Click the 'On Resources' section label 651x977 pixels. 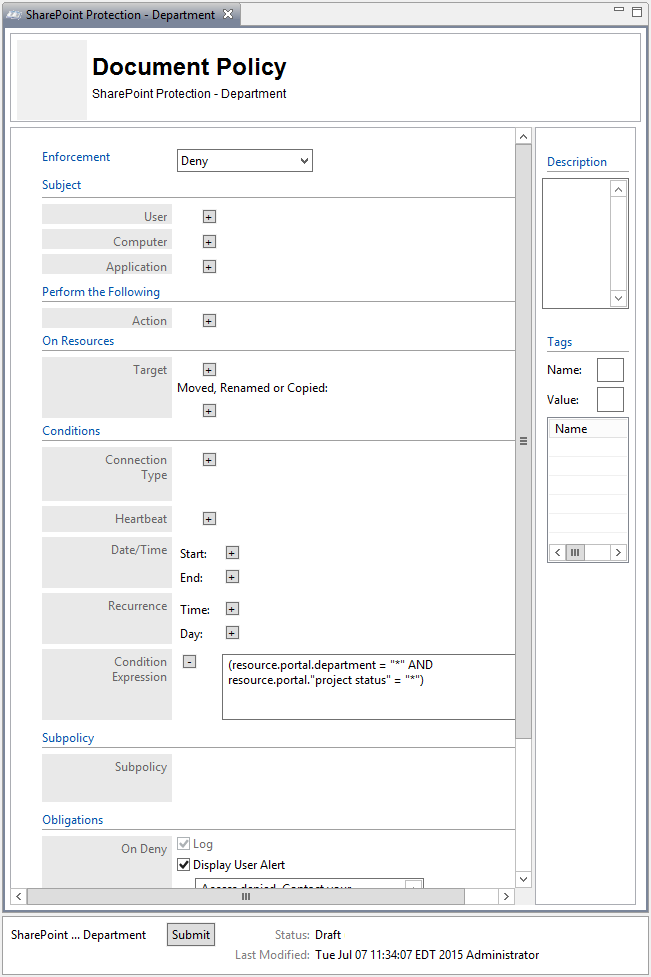click(x=78, y=341)
